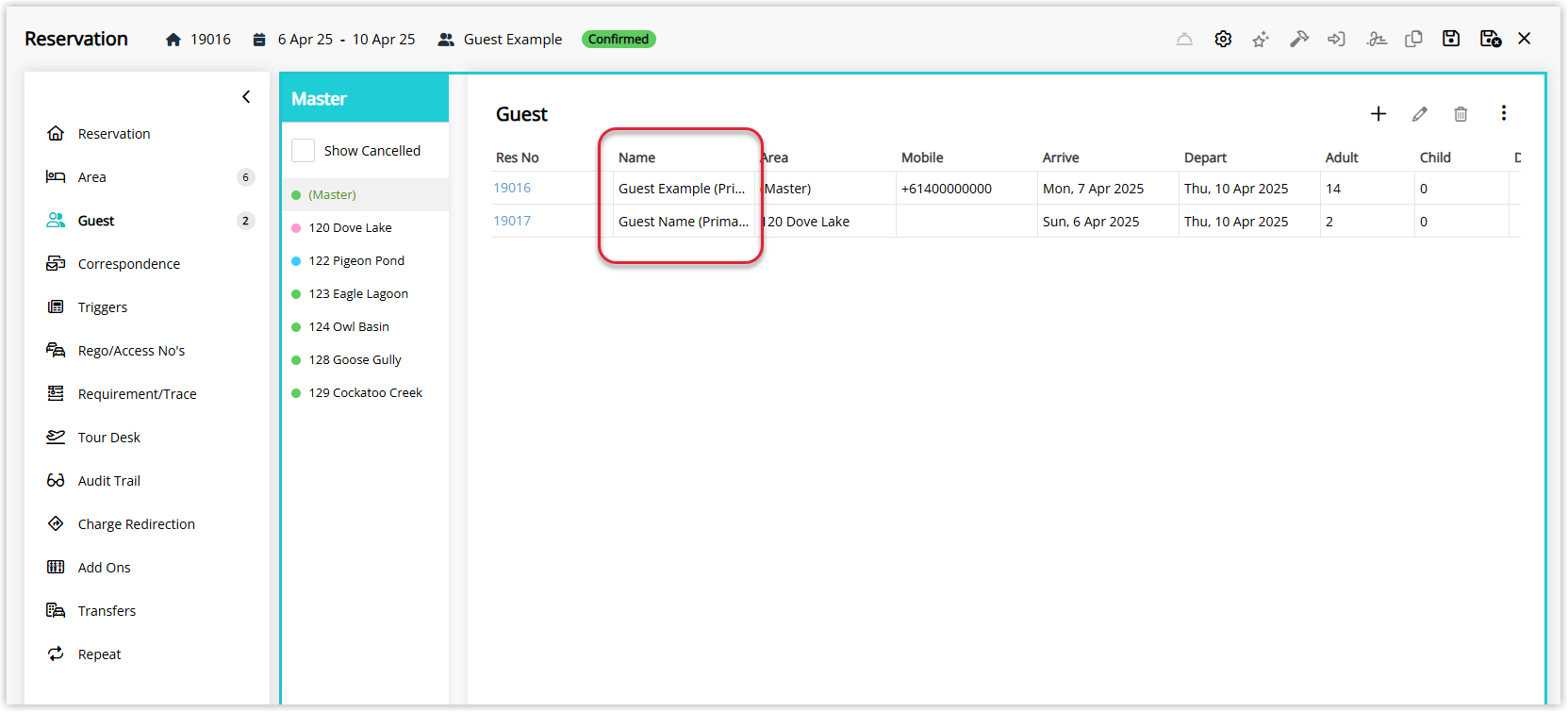
Task: Click the Area count badge 6
Action: pos(246,177)
